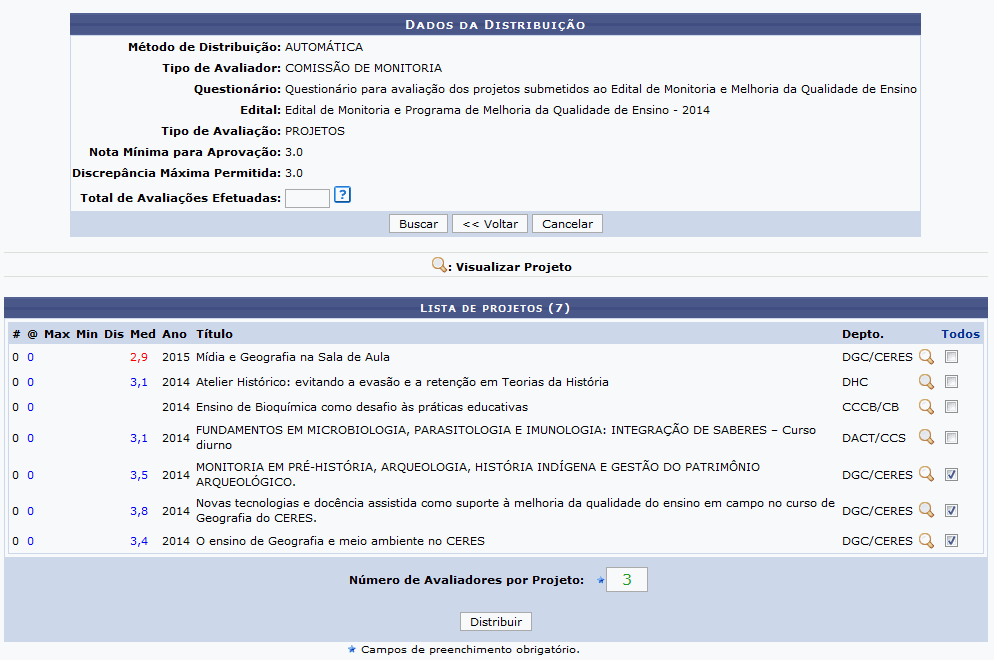View the Monitoria em Pré-História project

pos(926,475)
